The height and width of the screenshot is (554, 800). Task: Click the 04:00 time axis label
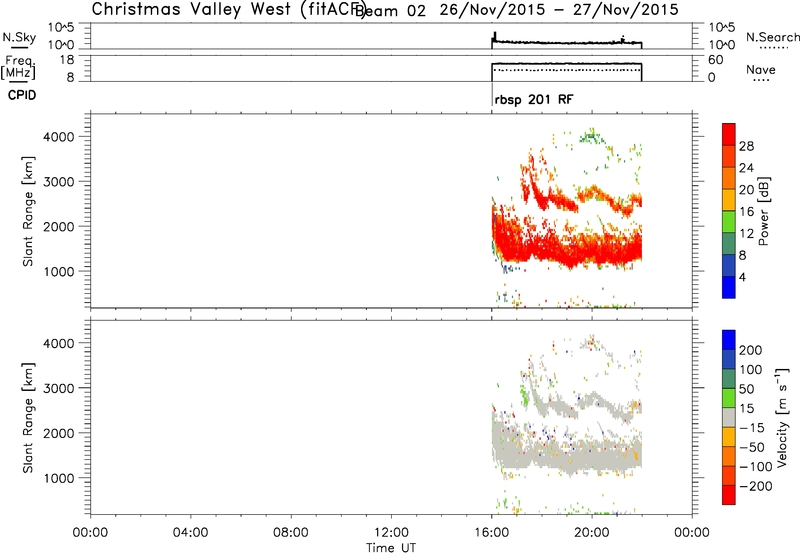pyautogui.click(x=190, y=533)
